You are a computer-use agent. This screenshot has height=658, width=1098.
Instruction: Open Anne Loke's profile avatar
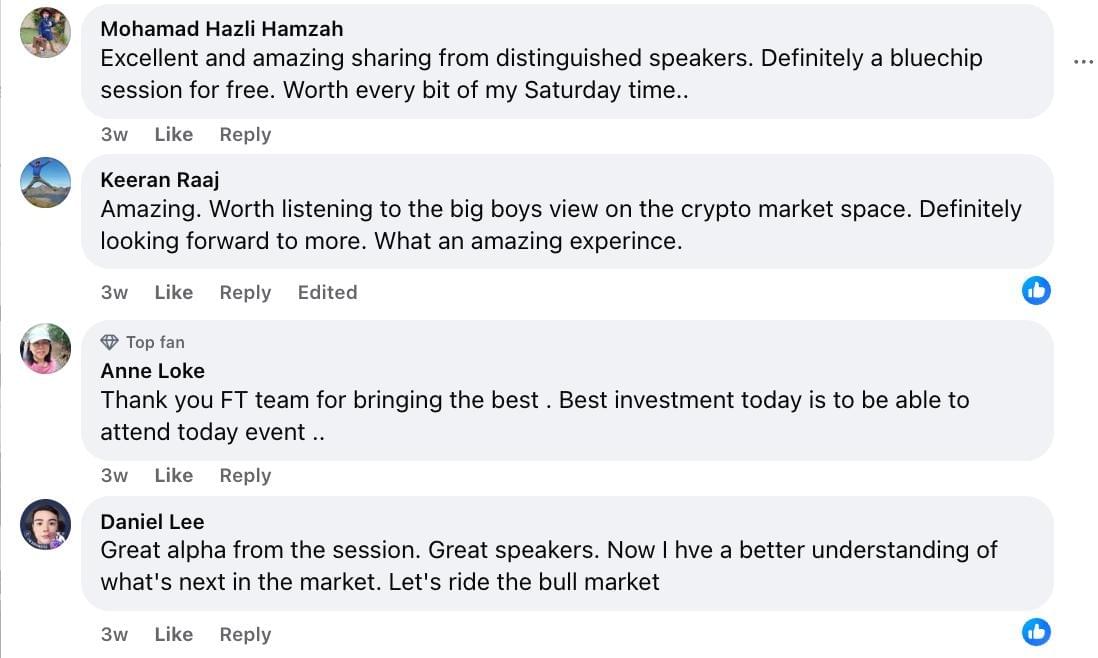46,349
